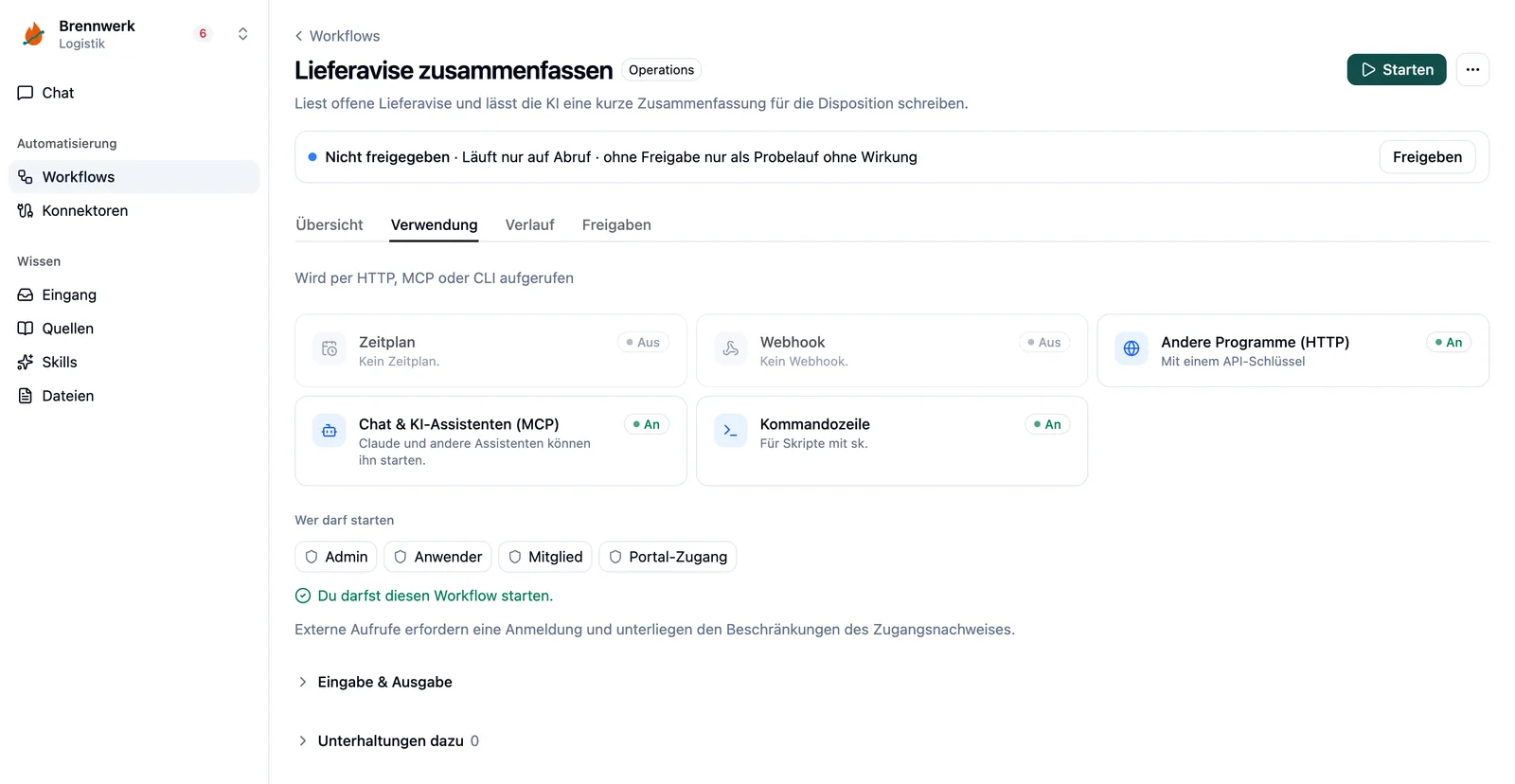Click the Quellen book icon
This screenshot has width=1515, height=784.
click(x=26, y=329)
